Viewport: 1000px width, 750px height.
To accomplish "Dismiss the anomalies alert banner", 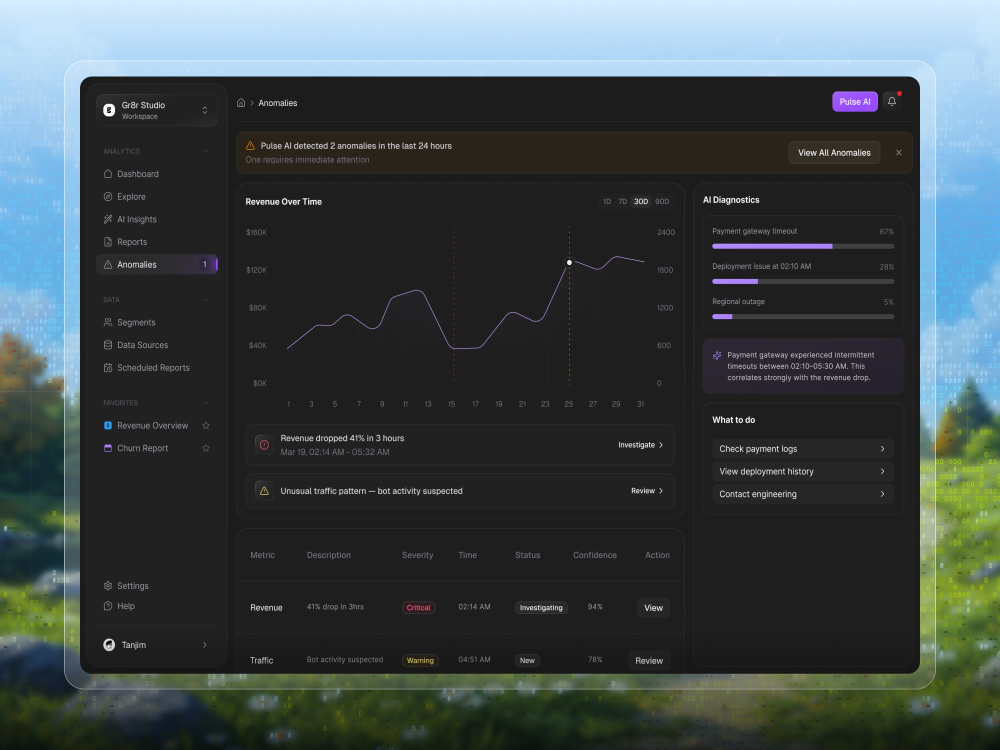I will 899,152.
